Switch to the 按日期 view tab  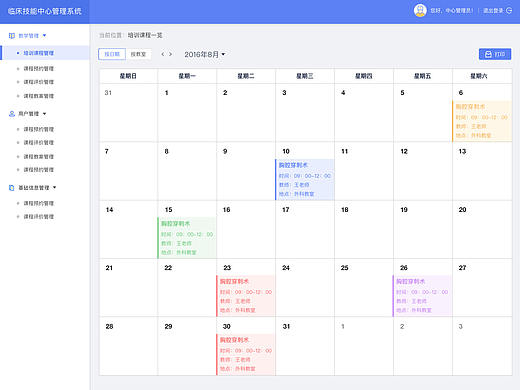pyautogui.click(x=112, y=54)
